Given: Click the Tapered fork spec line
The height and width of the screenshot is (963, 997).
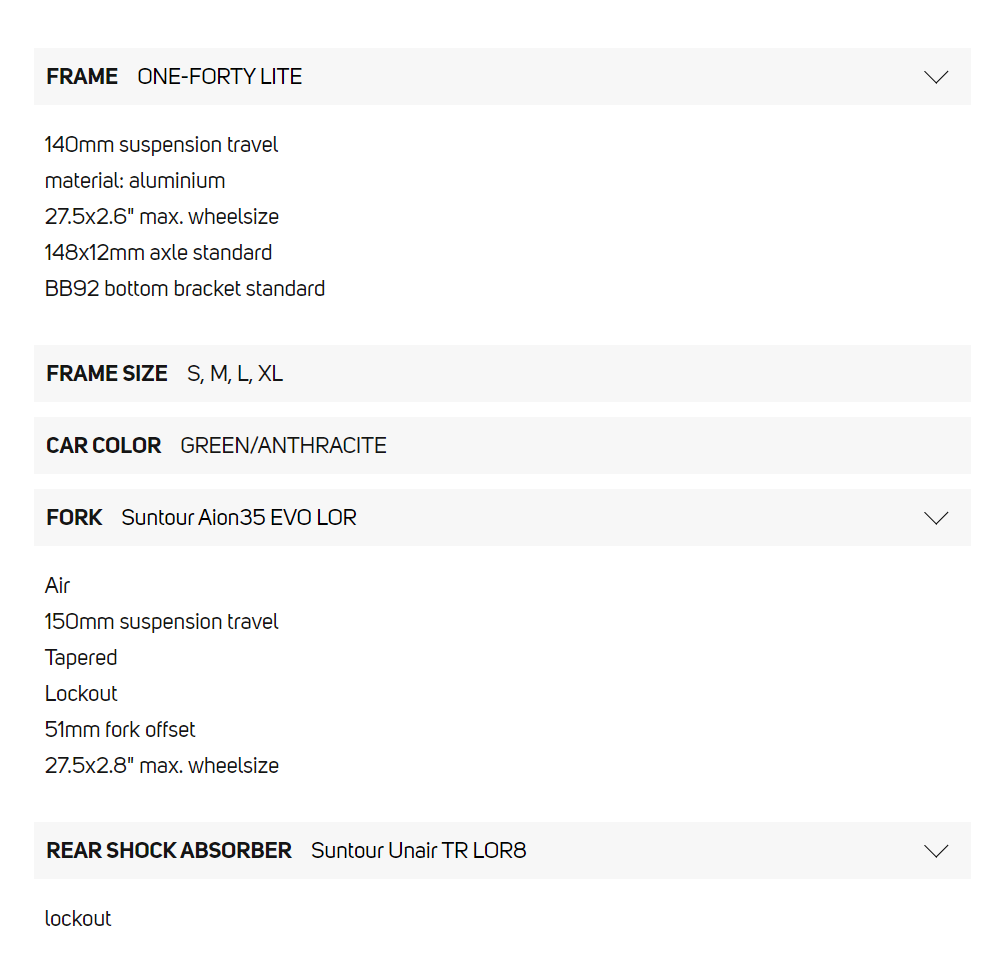Looking at the screenshot, I should (x=81, y=658).
